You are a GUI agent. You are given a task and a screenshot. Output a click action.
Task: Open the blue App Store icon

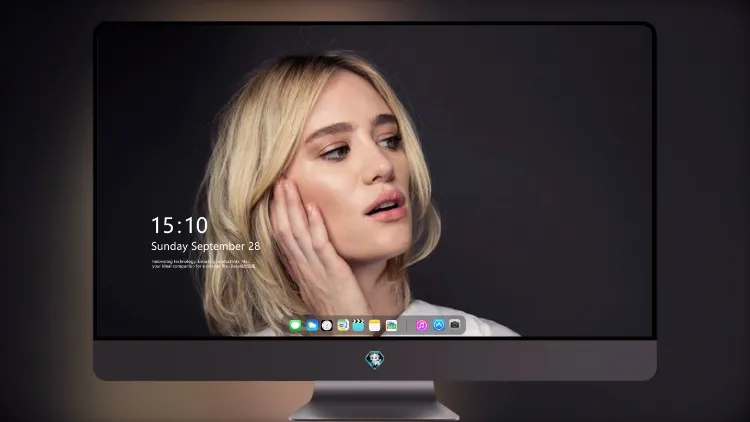(439, 325)
